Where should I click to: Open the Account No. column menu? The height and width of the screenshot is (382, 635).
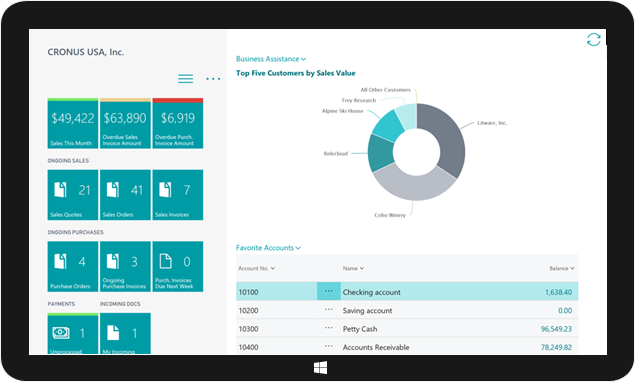256,268
